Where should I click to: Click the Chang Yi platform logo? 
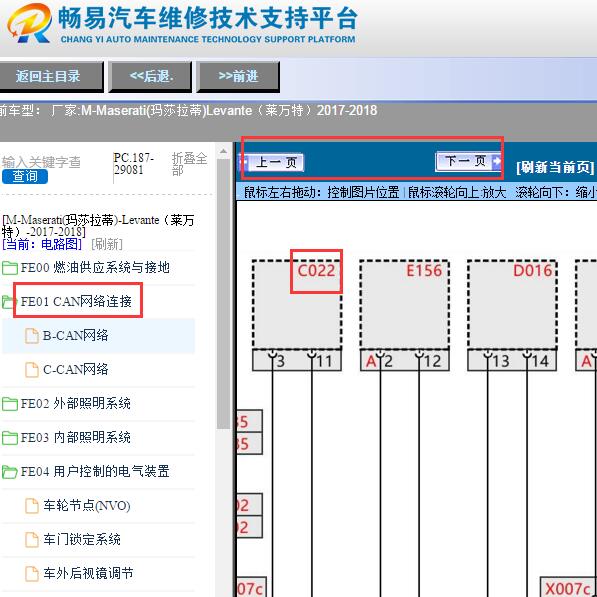click(x=29, y=23)
